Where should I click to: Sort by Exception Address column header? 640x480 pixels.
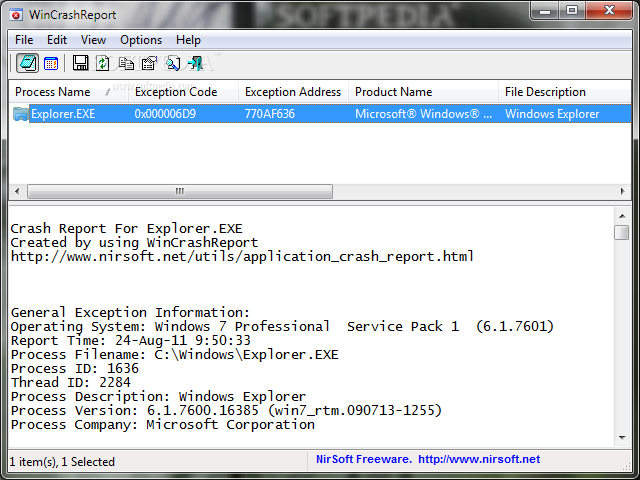coord(293,92)
